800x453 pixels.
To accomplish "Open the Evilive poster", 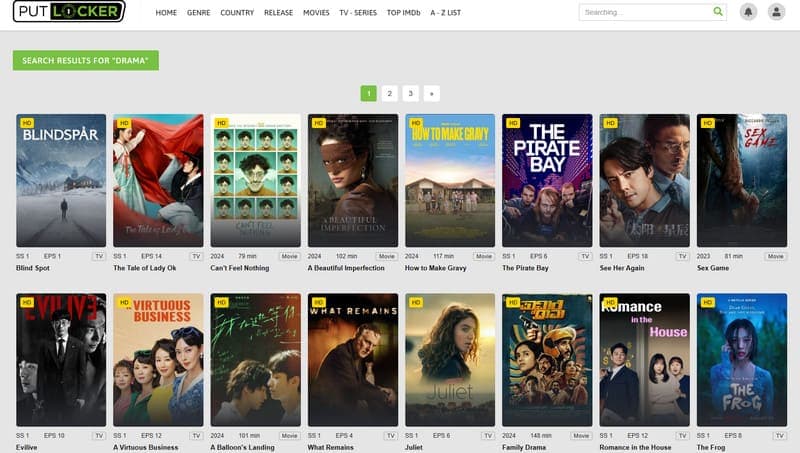I will [x=61, y=360].
